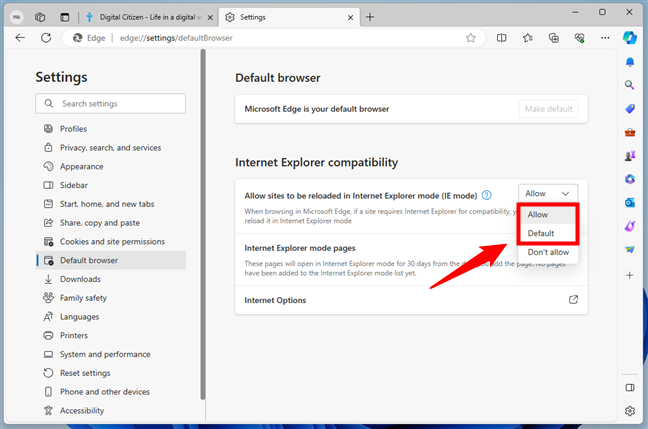Viewport: 648px width, 429px height.
Task: Click the Make default button
Action: coord(548,109)
